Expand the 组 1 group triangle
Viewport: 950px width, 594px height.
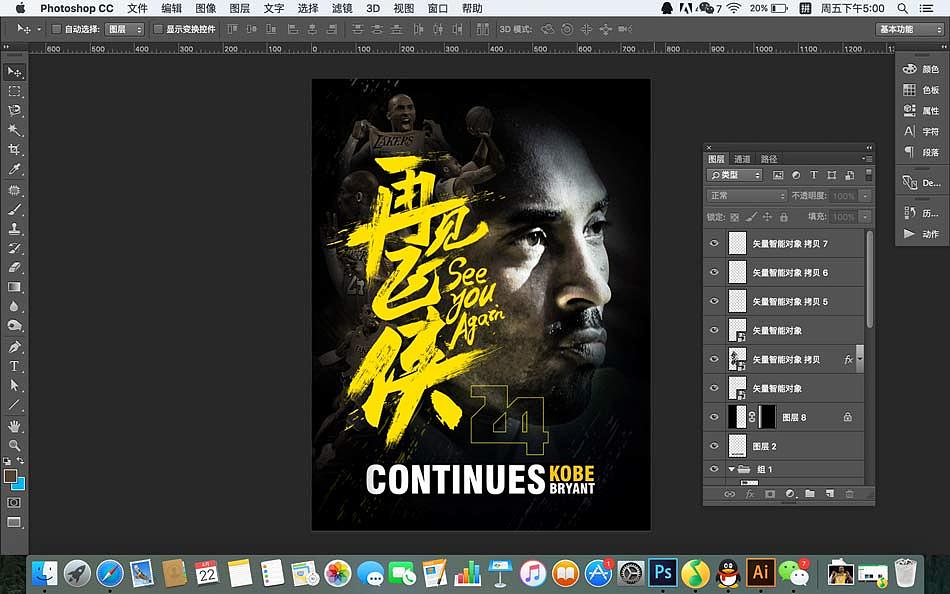(x=731, y=469)
